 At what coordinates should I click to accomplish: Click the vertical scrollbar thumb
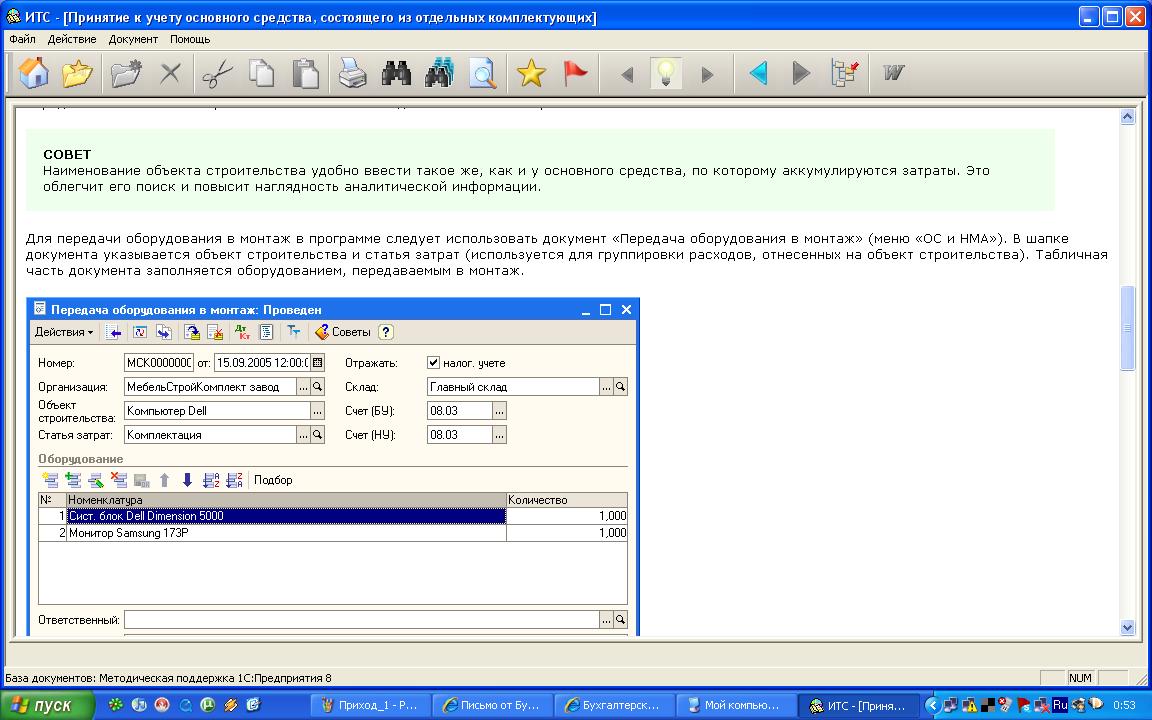pyautogui.click(x=1128, y=328)
